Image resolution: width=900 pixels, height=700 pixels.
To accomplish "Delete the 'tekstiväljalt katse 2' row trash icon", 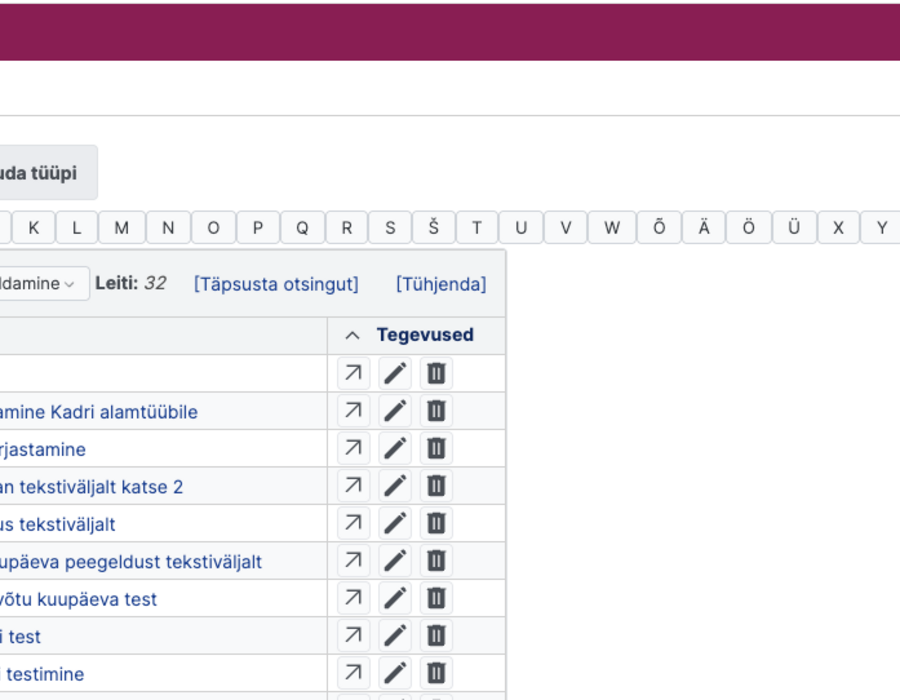I will click(x=436, y=486).
